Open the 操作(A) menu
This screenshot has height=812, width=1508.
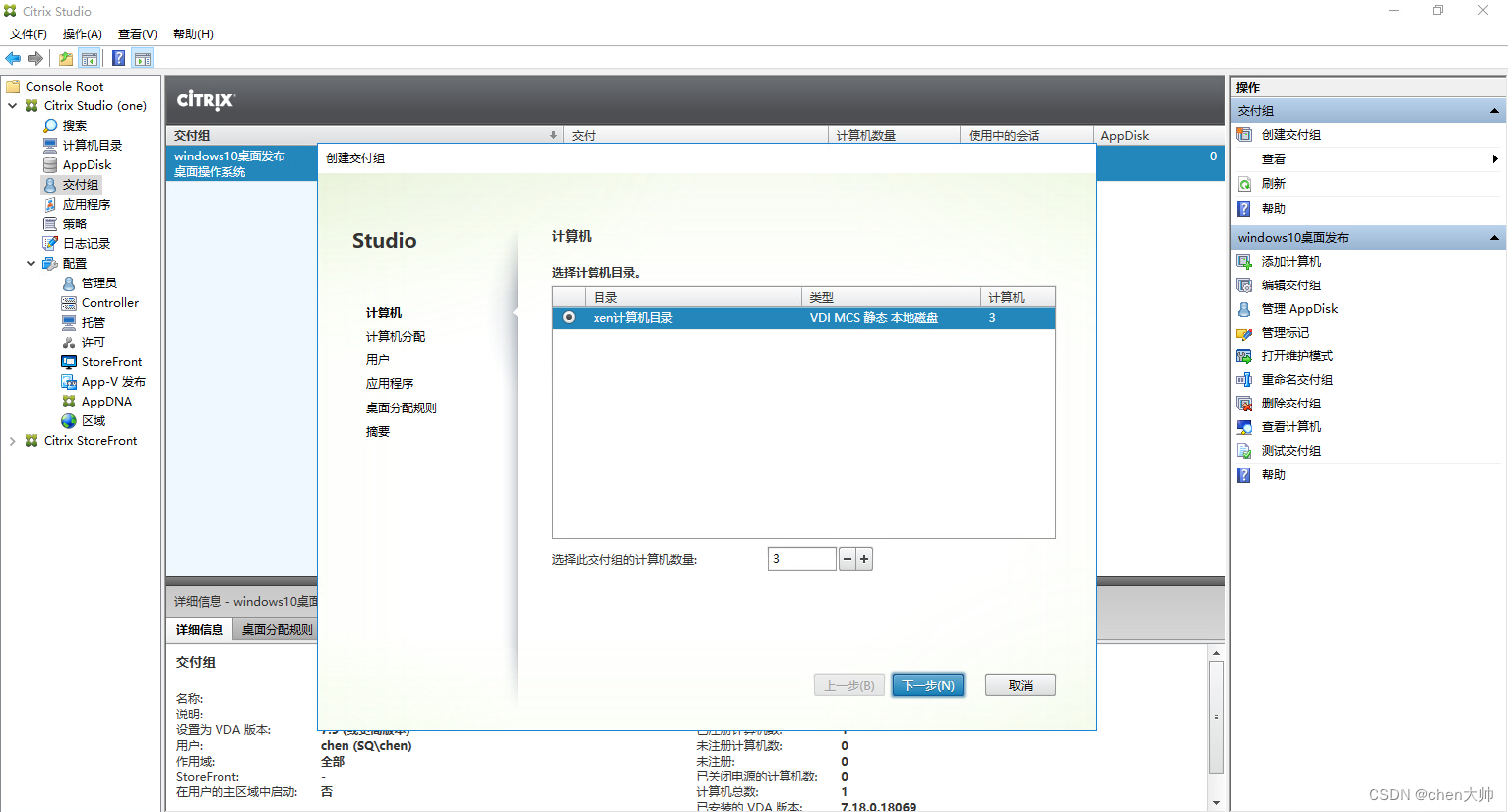click(x=83, y=34)
